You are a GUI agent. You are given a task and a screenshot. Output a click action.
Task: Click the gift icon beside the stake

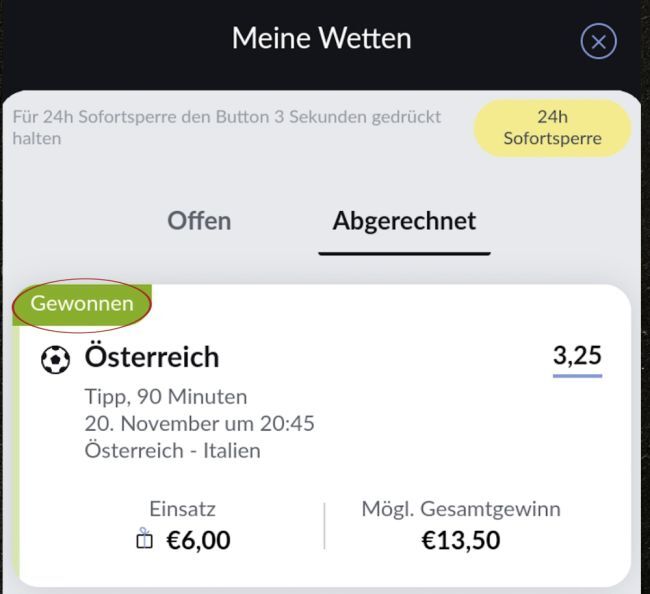(x=145, y=541)
